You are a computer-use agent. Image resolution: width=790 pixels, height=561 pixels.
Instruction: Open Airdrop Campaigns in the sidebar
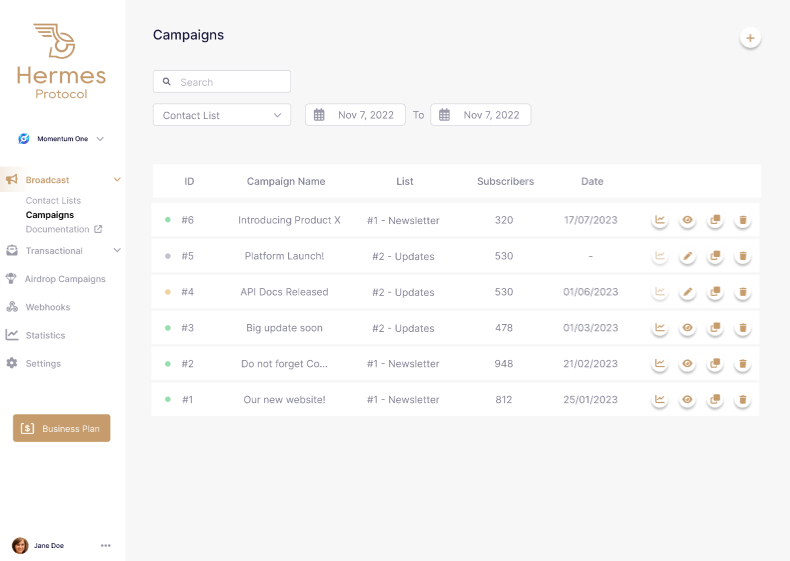64,279
